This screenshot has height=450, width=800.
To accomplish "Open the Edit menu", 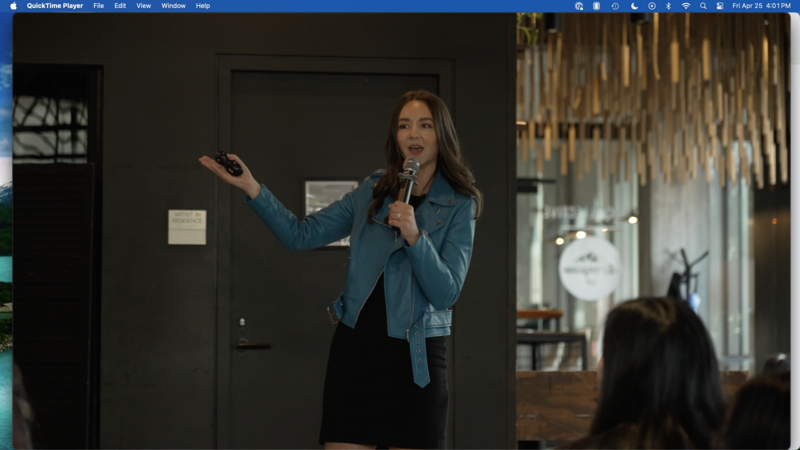I will 120,6.
